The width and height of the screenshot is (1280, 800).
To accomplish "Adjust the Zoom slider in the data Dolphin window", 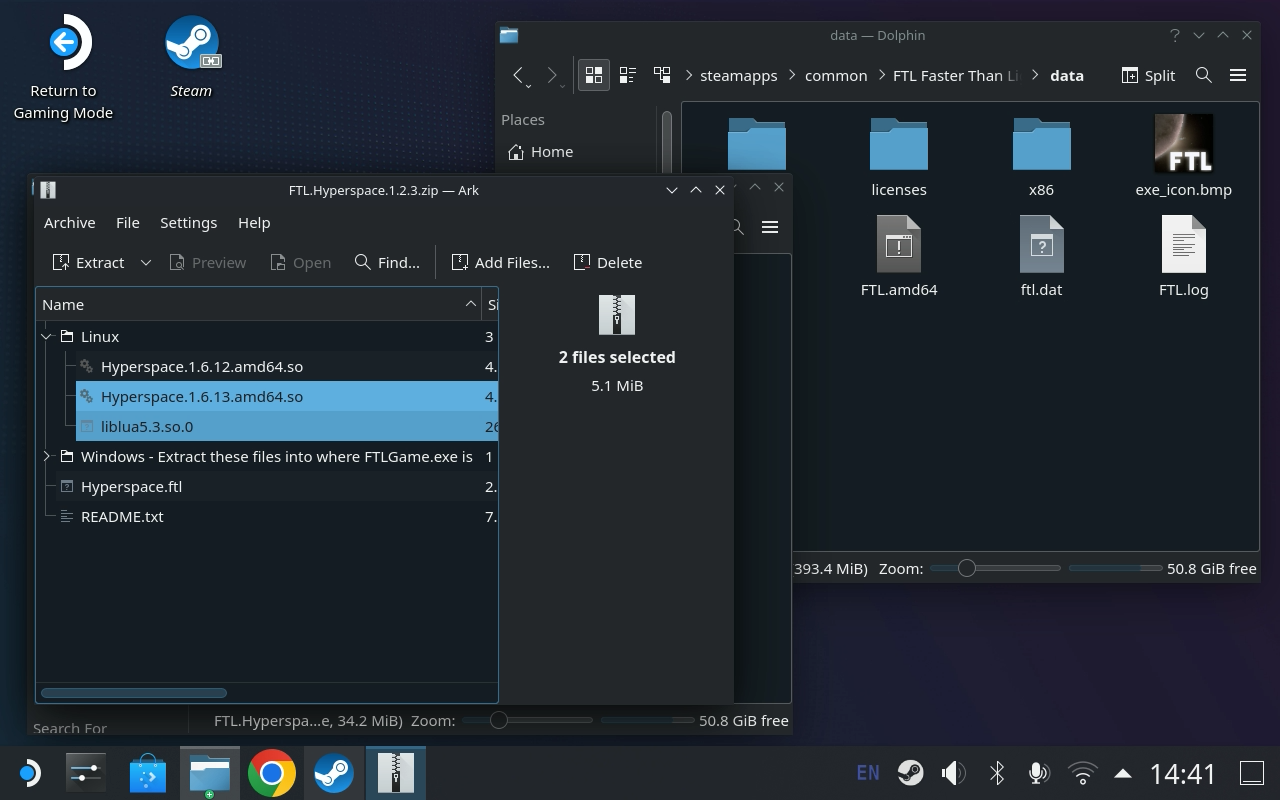I will (x=995, y=568).
